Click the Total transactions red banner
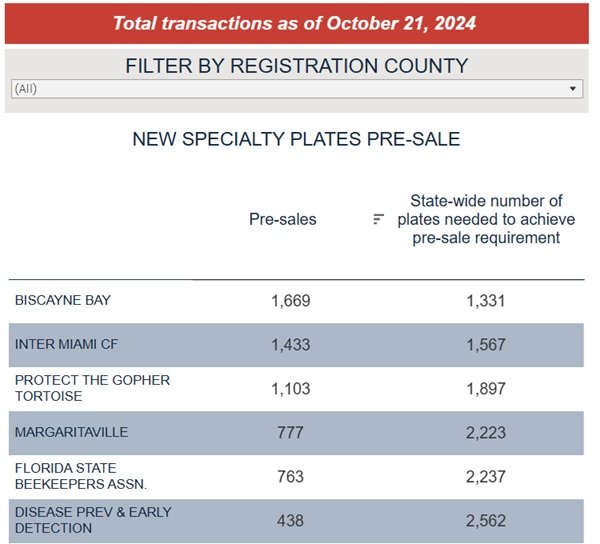 pos(295,23)
